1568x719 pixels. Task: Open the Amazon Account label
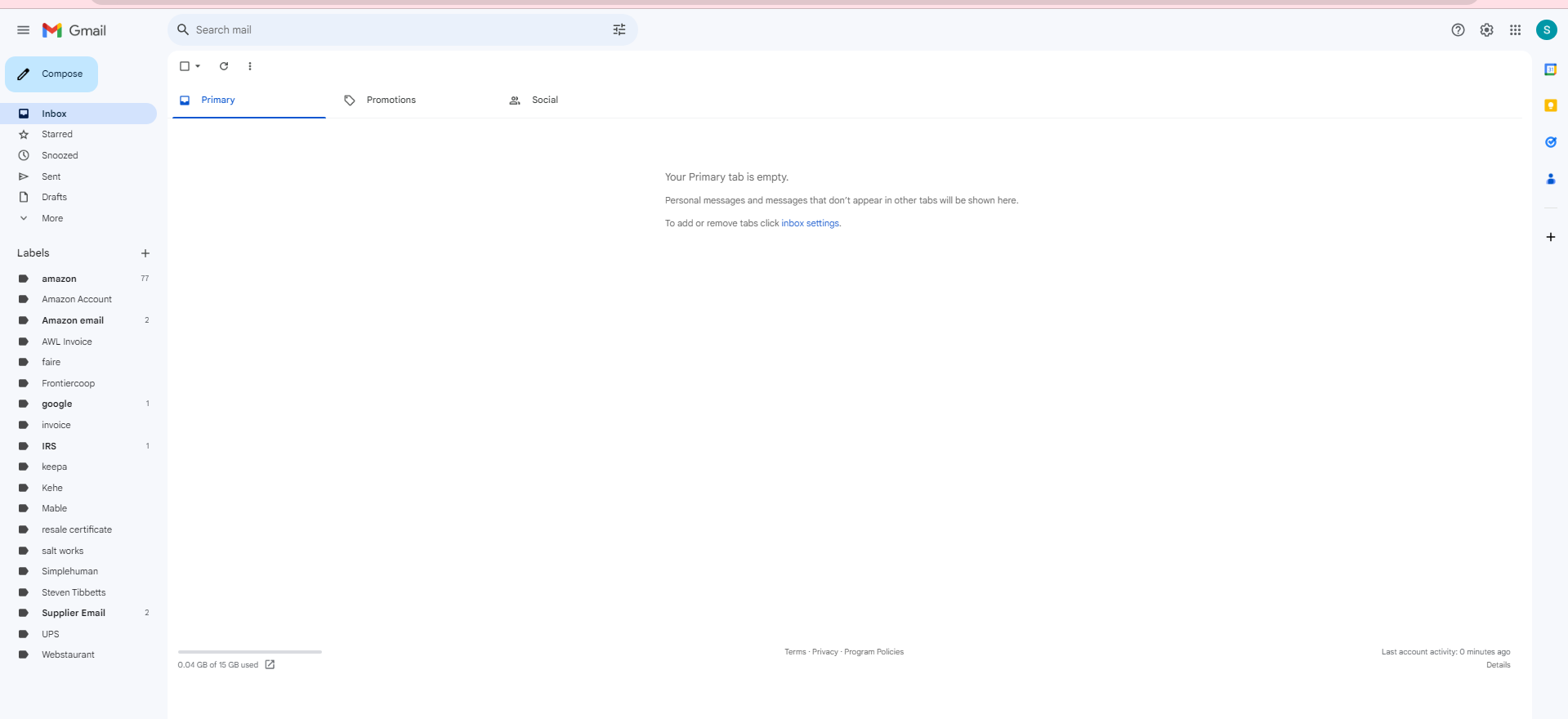pos(78,299)
